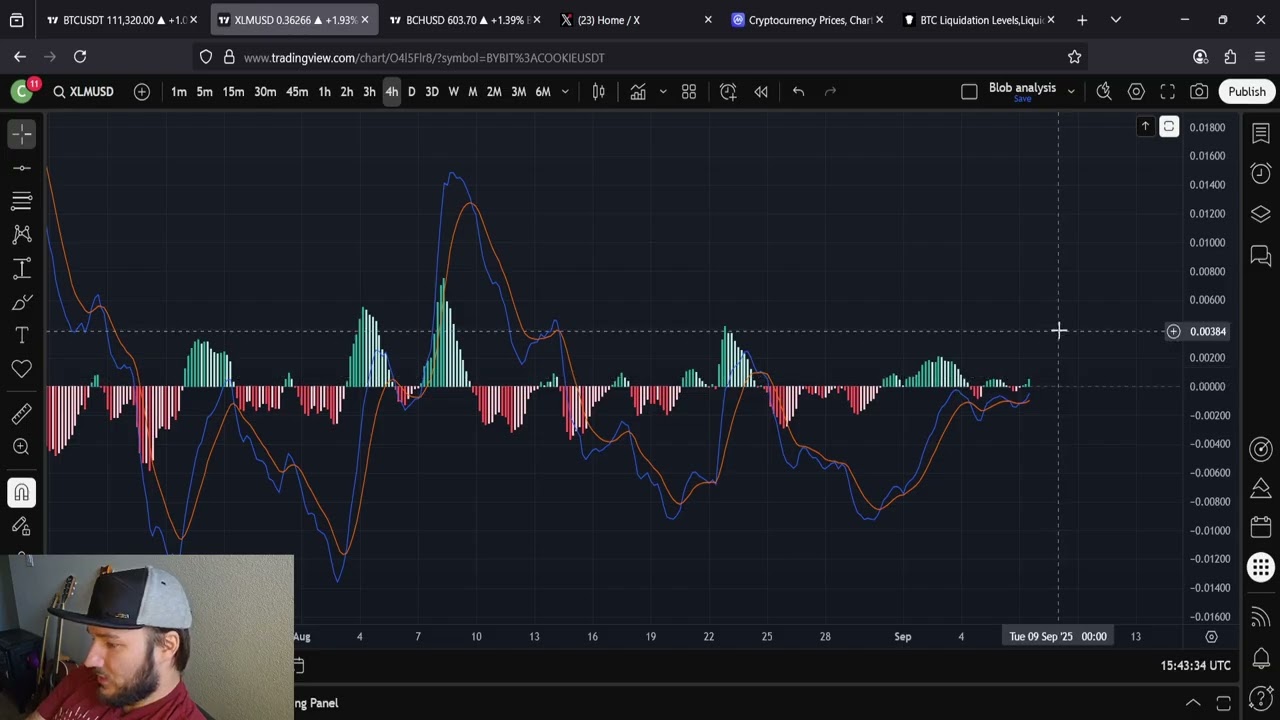This screenshot has width=1280, height=720.
Task: Open the alerts clock panel
Action: [x=1261, y=174]
